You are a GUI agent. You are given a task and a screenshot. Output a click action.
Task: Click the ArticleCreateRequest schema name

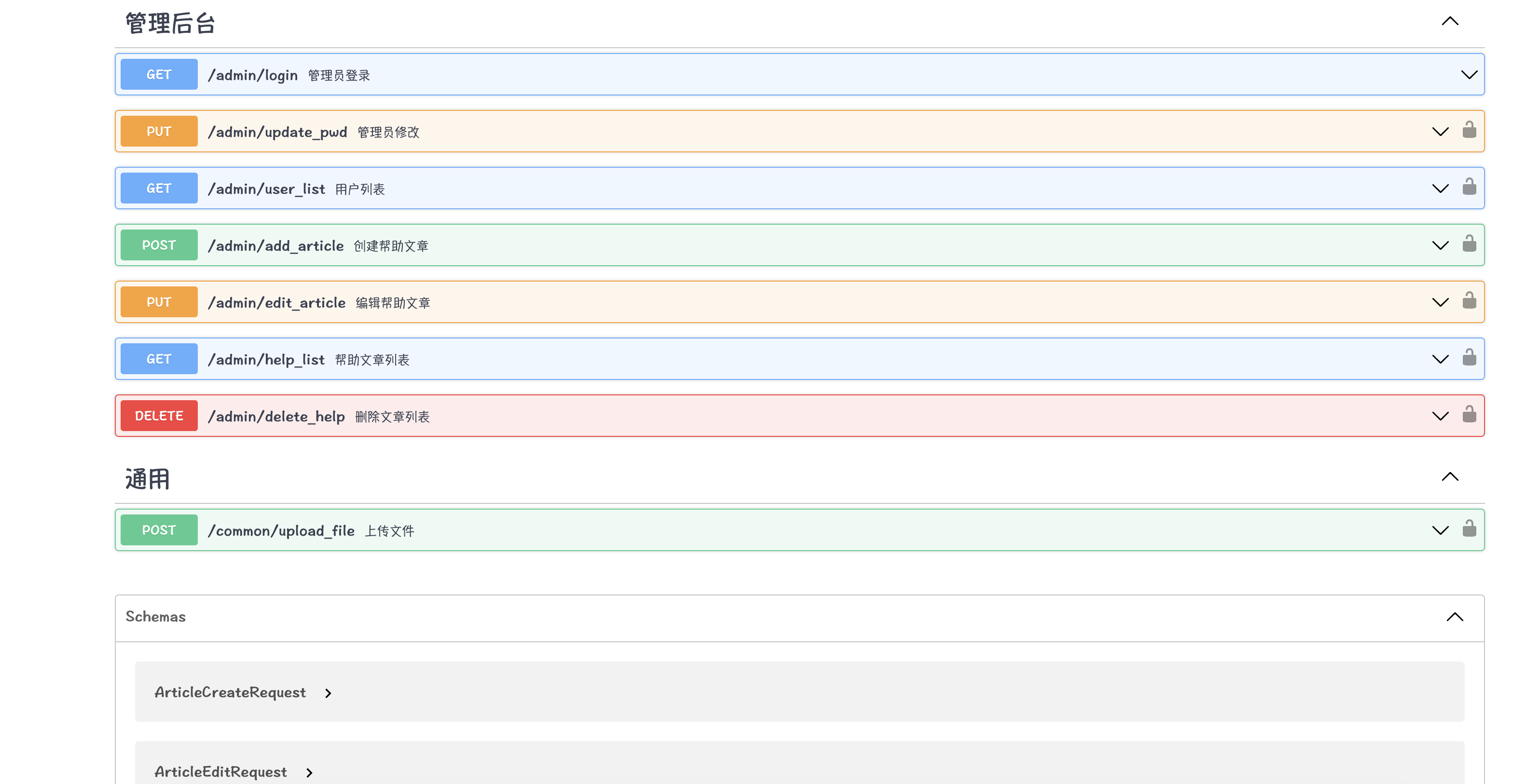point(230,692)
